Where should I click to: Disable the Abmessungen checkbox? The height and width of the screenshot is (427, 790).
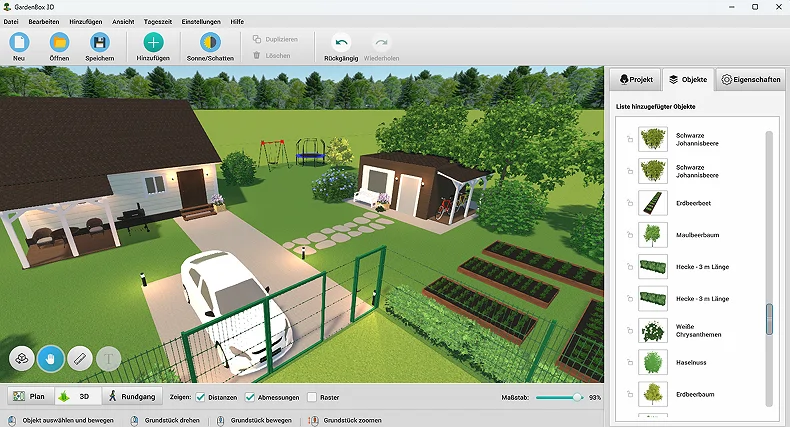(250, 397)
